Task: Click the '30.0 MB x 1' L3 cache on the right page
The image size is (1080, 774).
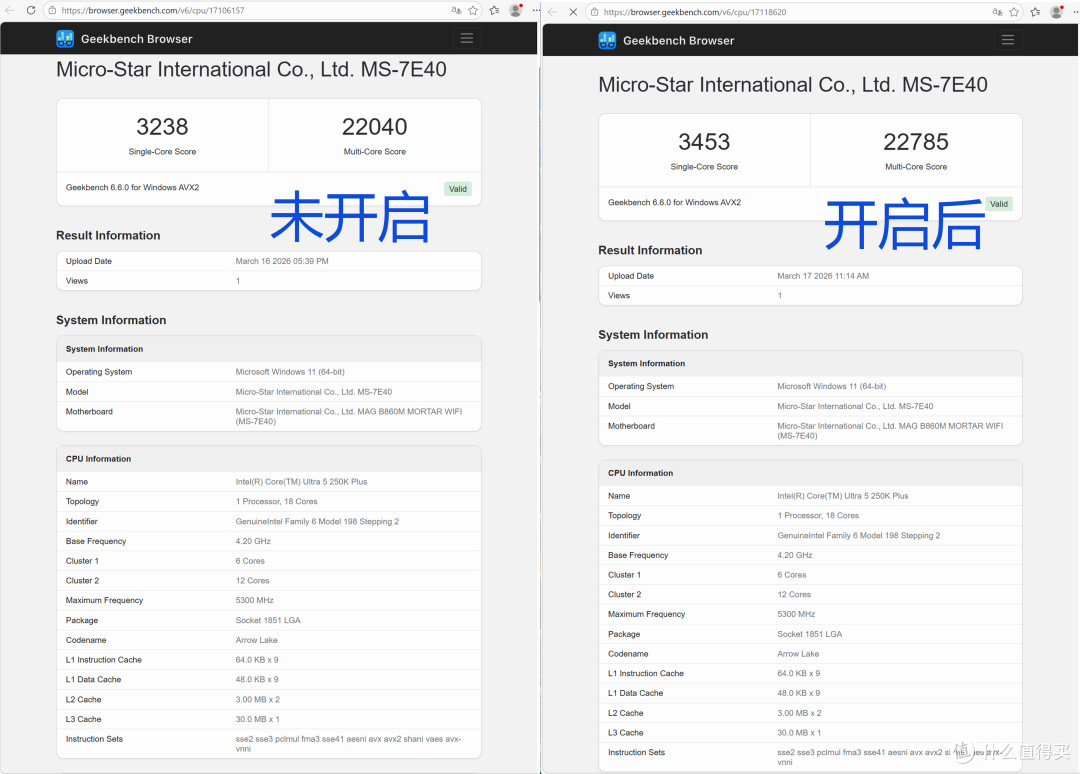Action: 799,733
